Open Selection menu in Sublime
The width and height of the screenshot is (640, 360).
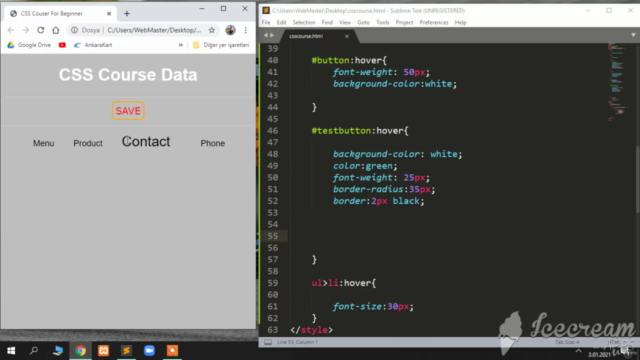(x=304, y=22)
